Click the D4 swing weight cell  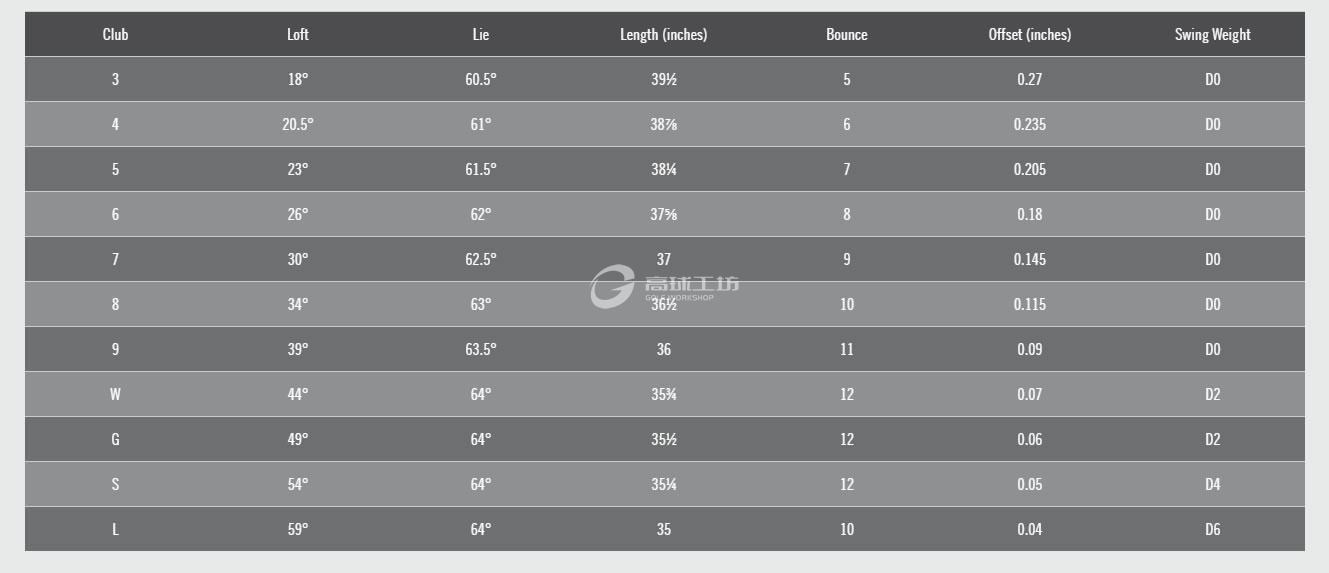(x=1212, y=484)
